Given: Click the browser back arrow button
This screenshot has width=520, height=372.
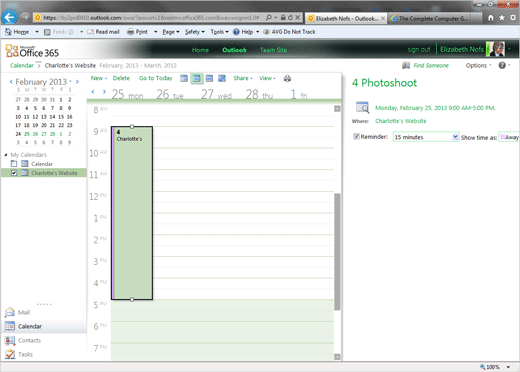Looking at the screenshot, I should coord(9,17).
